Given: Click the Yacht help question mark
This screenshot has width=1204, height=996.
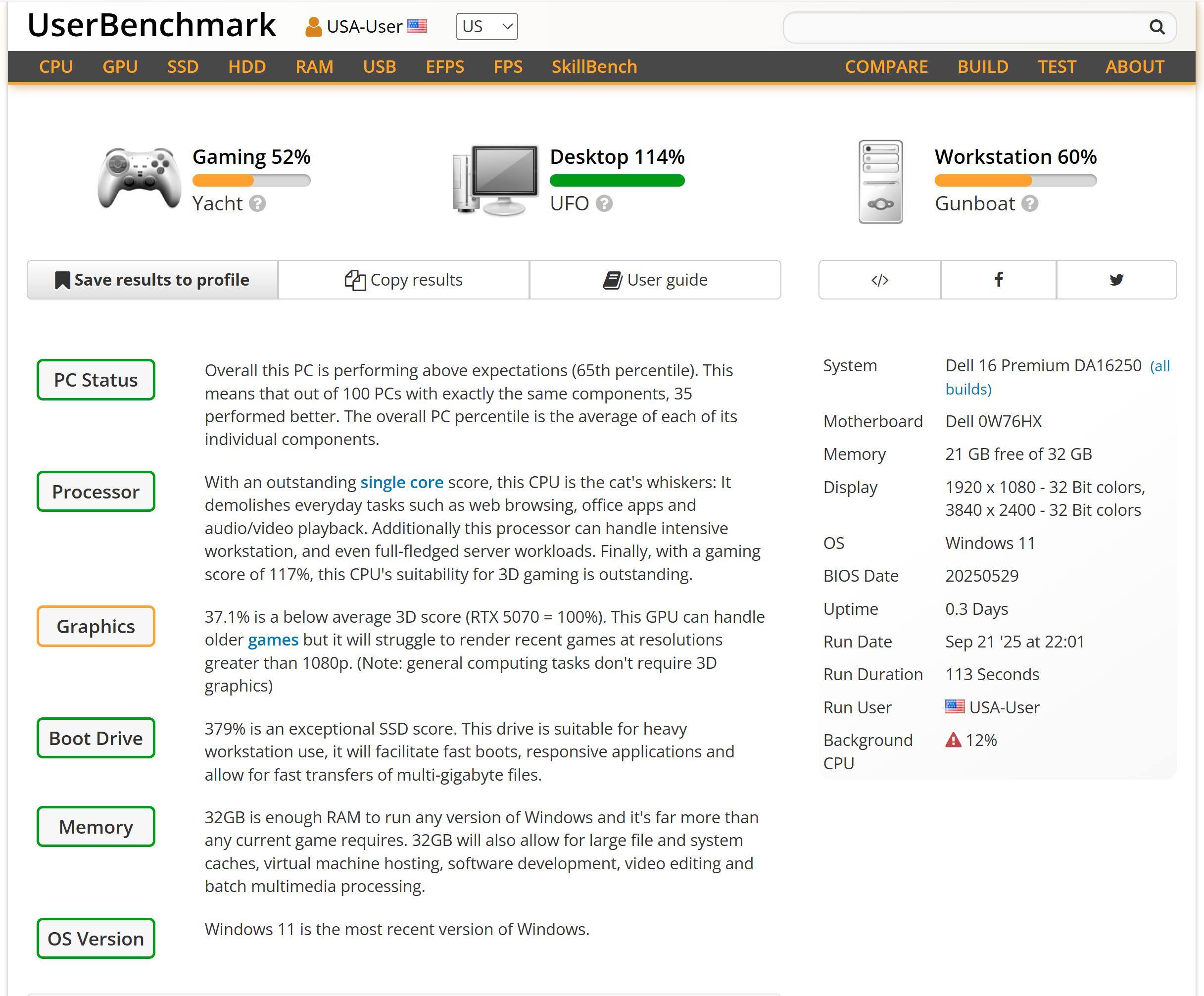Looking at the screenshot, I should coord(257,203).
